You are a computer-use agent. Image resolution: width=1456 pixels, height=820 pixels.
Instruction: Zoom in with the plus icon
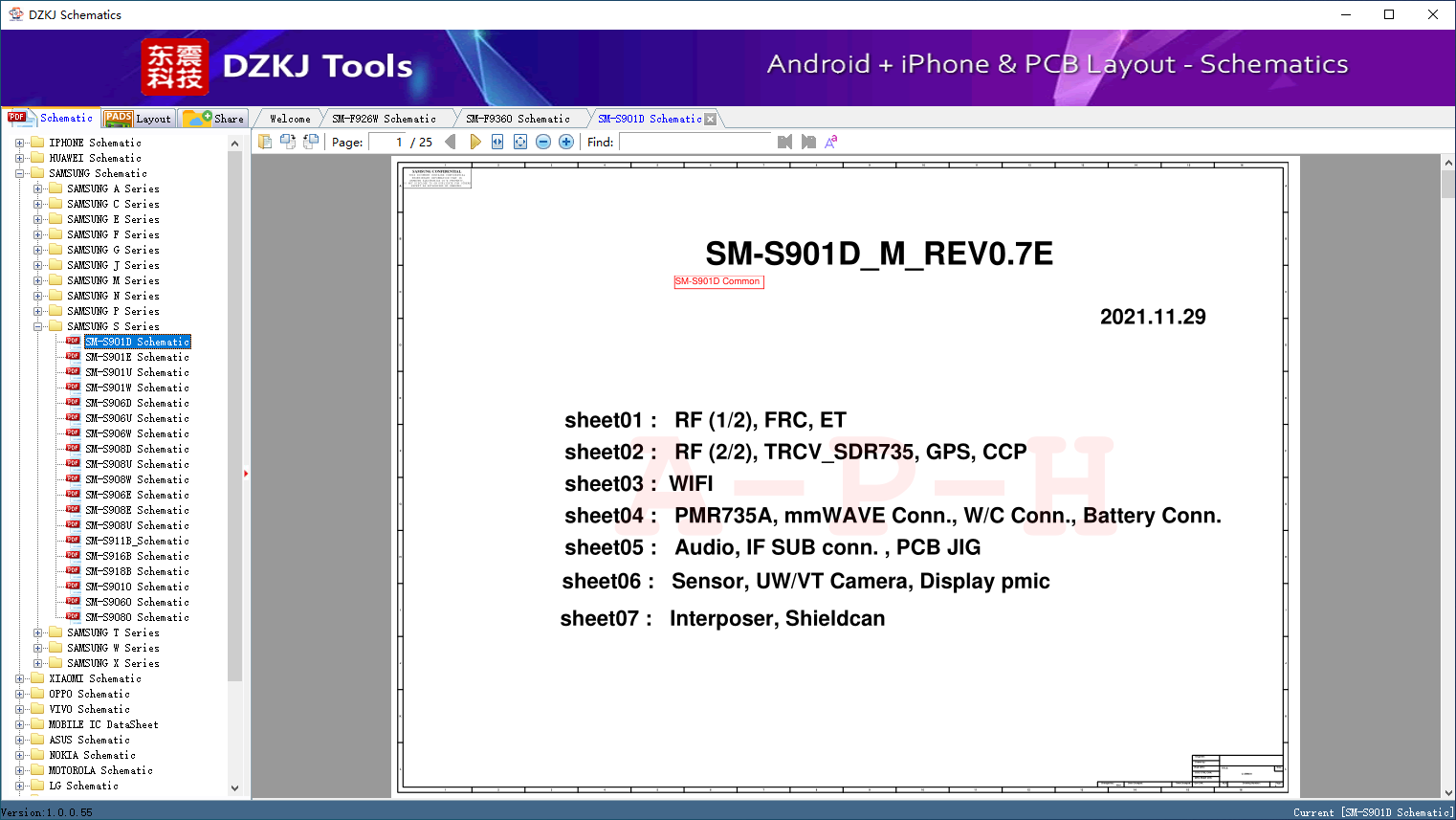(x=566, y=142)
